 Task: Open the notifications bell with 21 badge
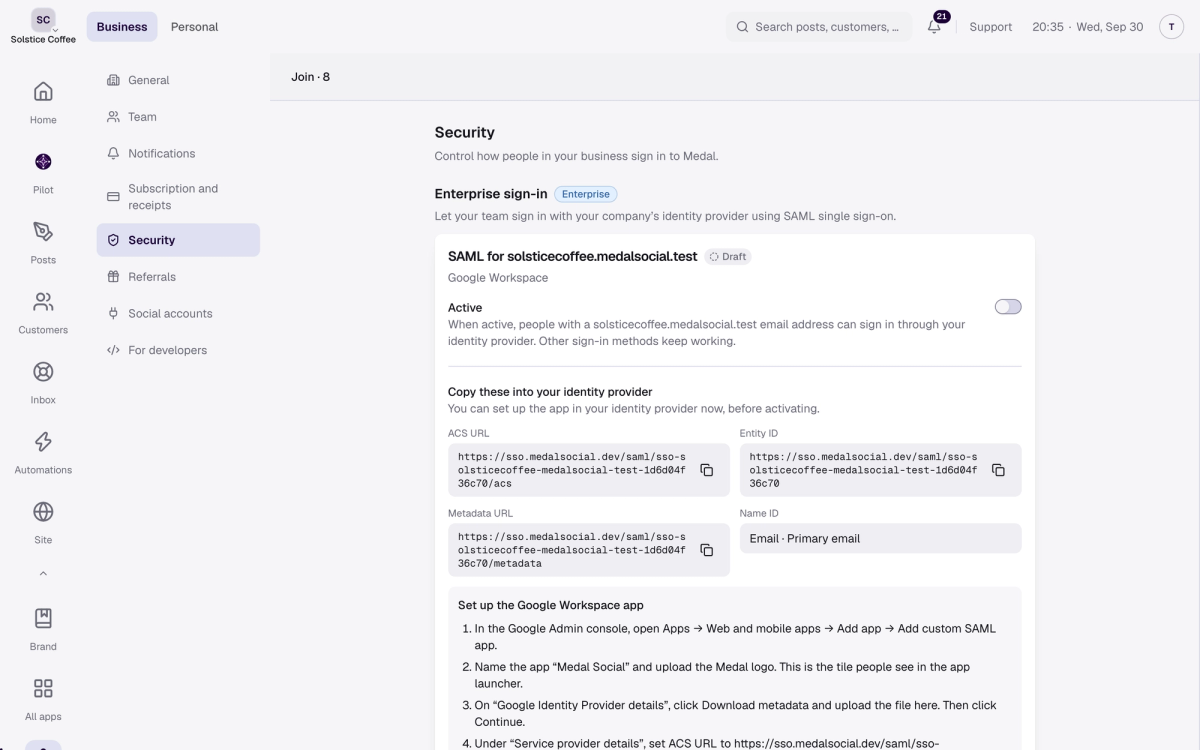[935, 27]
